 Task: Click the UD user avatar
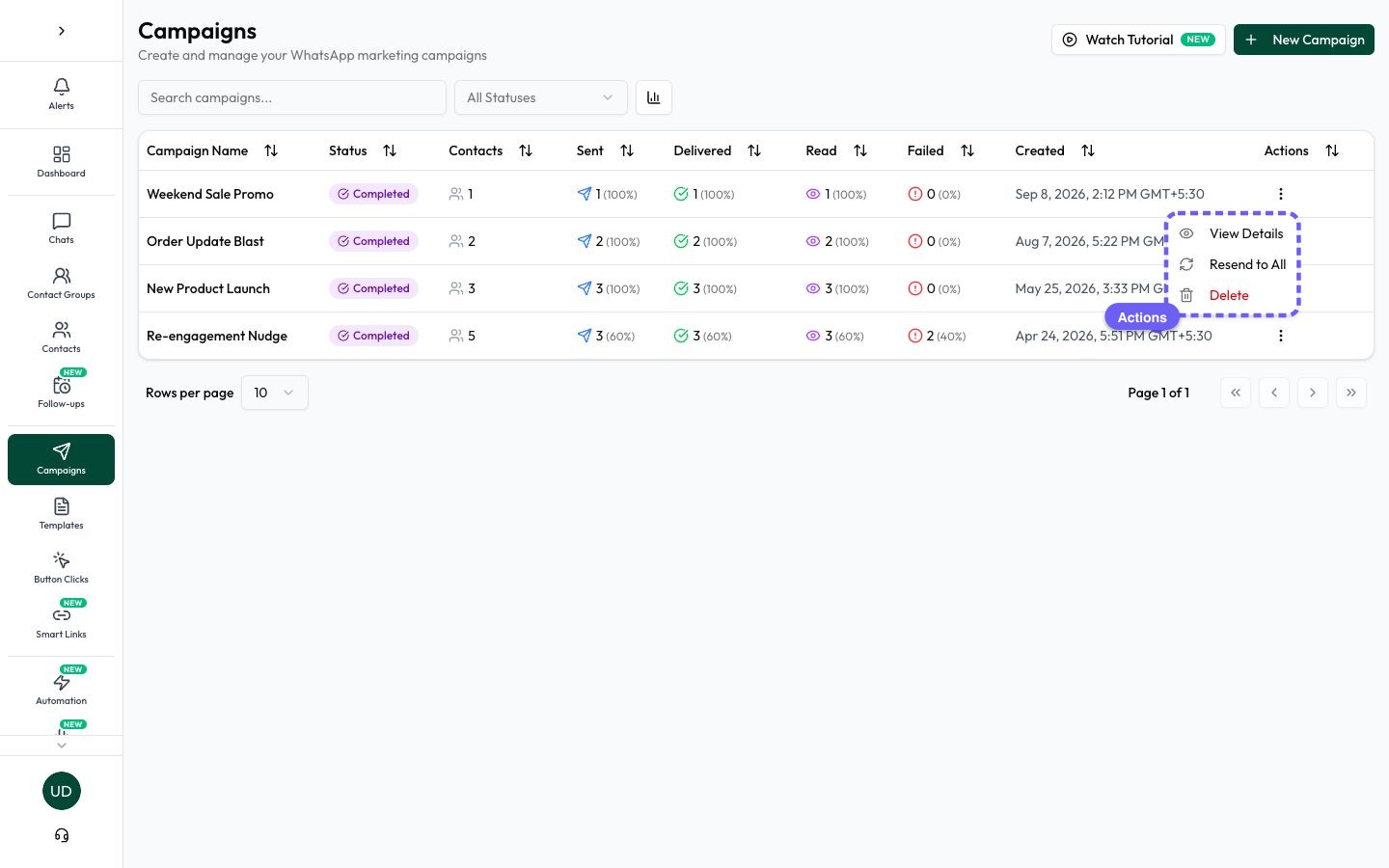pos(62,791)
